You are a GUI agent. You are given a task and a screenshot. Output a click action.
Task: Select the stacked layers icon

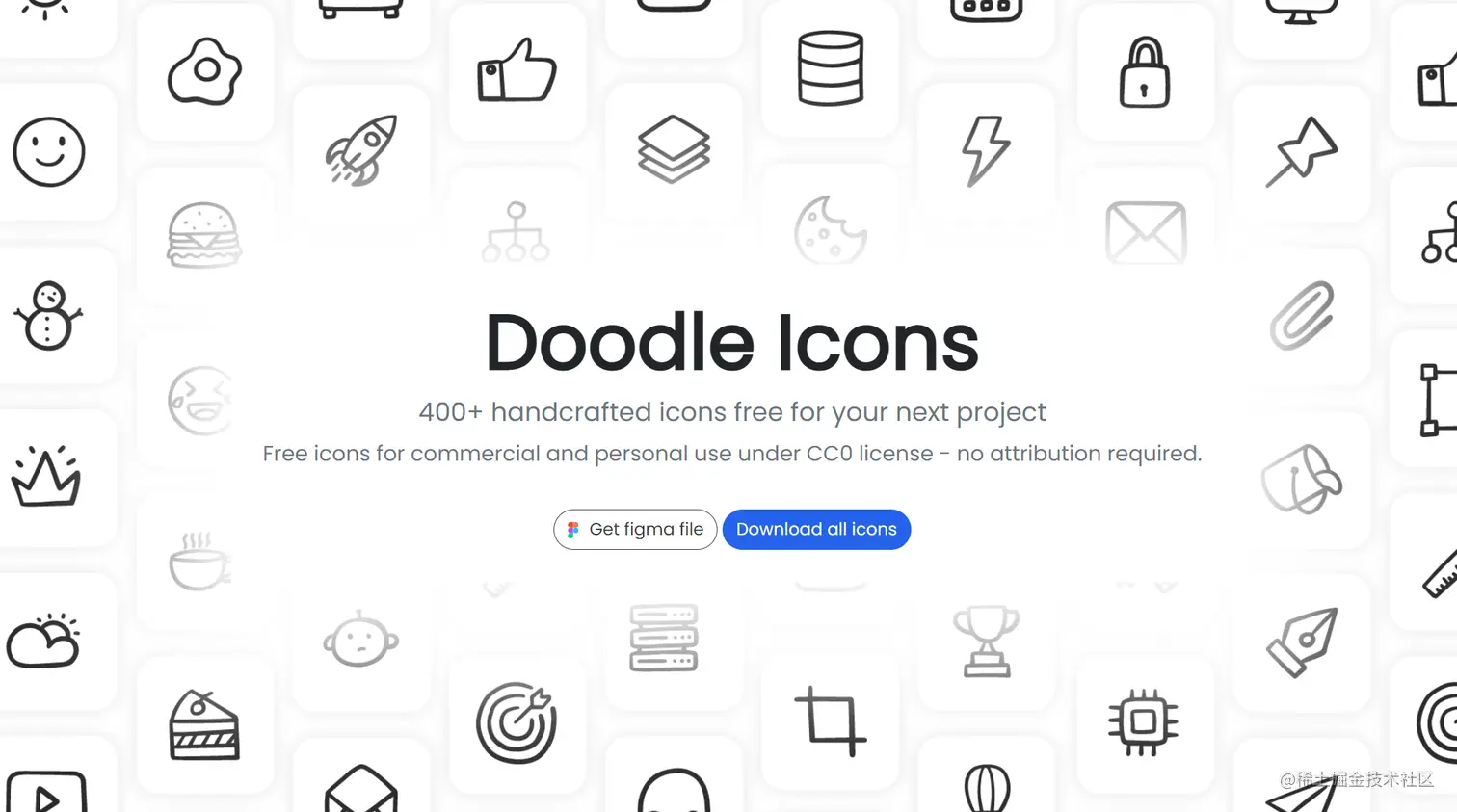coord(674,149)
